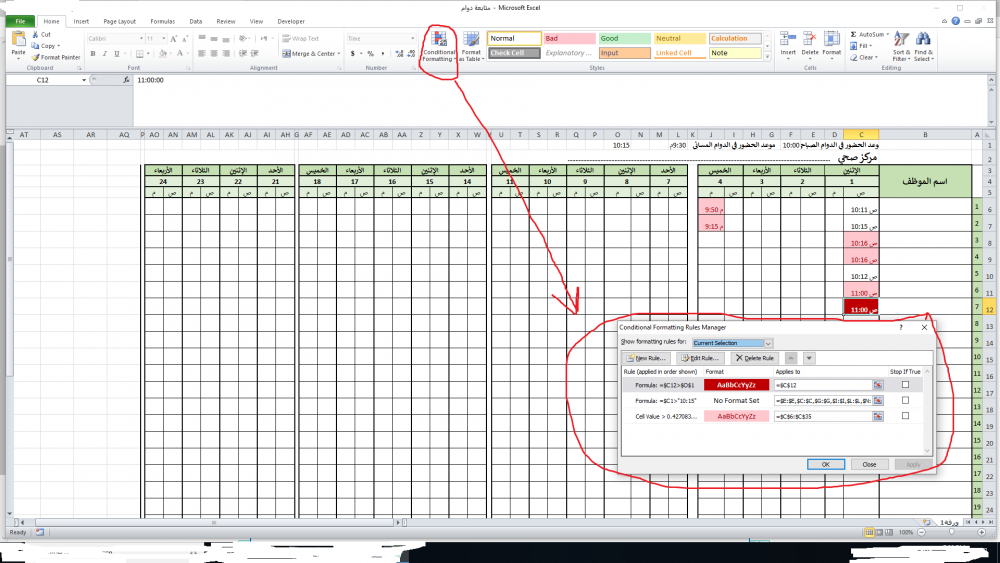
Task: Click the insert function fx icon
Action: pos(126,80)
